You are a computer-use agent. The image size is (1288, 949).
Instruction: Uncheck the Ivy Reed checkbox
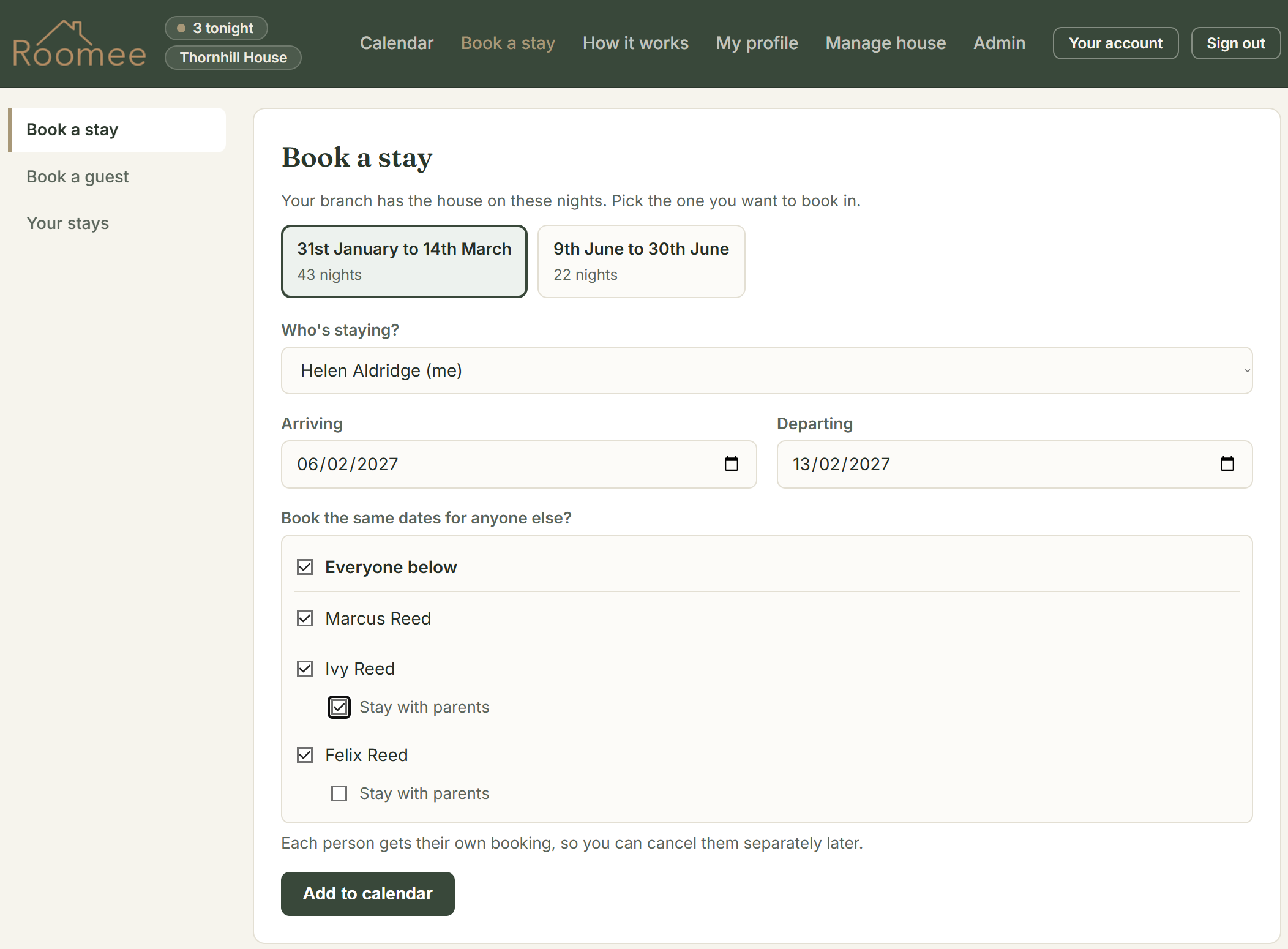[x=305, y=669]
